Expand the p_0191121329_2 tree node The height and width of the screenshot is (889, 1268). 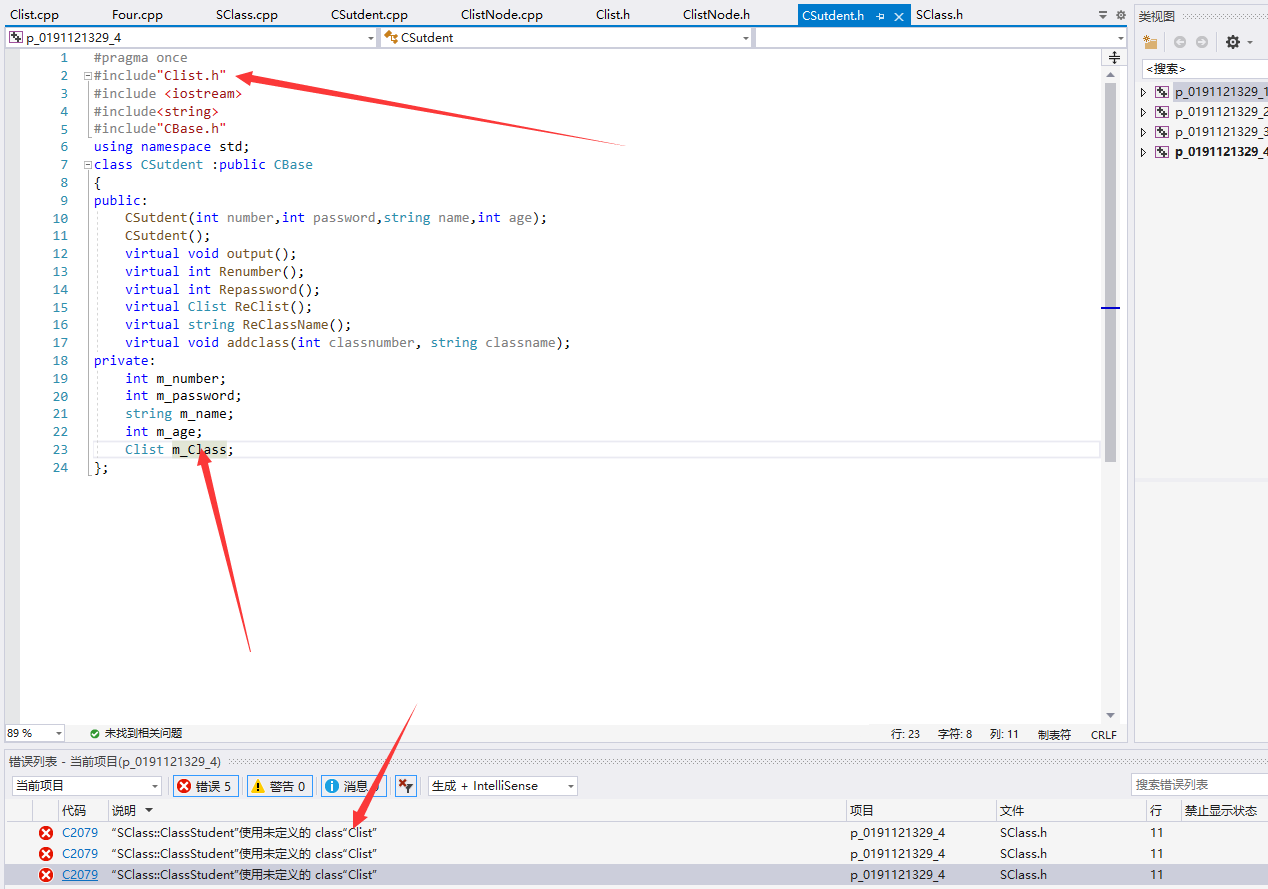coord(1145,112)
